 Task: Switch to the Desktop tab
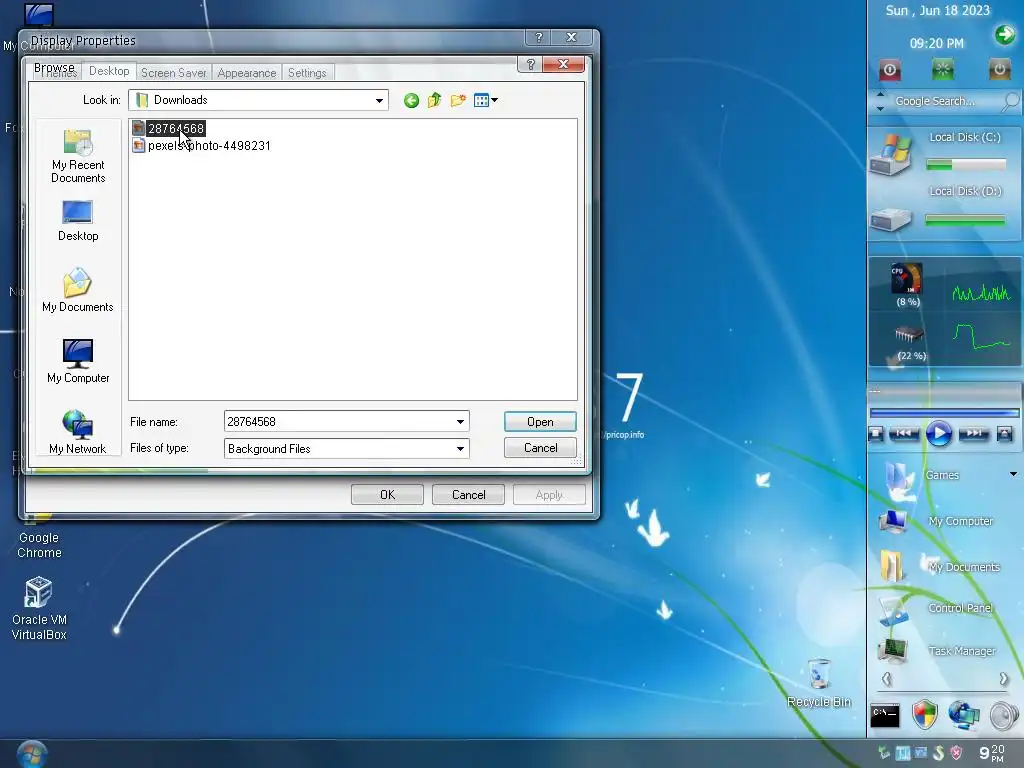(x=109, y=71)
